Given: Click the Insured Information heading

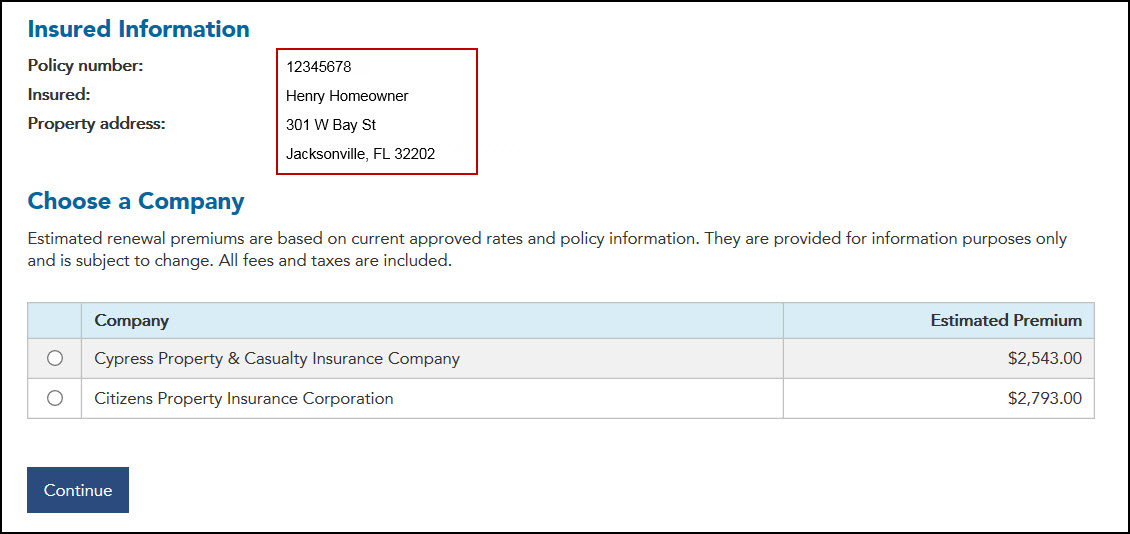Looking at the screenshot, I should click(139, 29).
